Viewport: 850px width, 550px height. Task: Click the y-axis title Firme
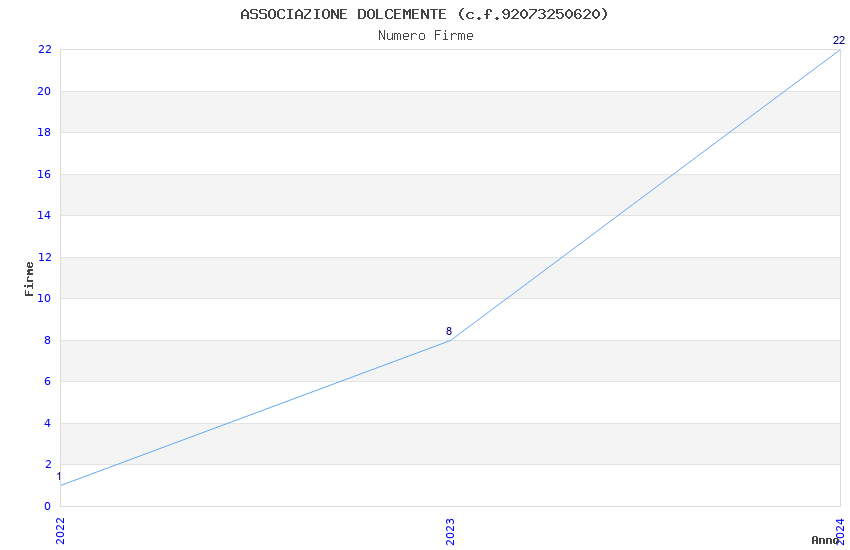(x=29, y=279)
